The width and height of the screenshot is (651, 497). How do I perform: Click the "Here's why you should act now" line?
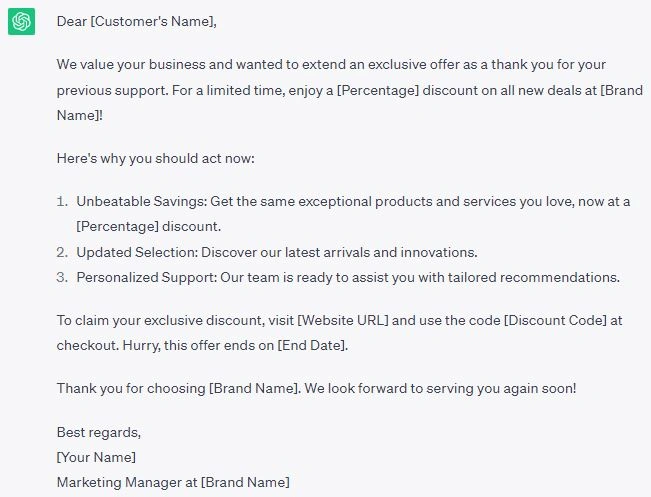pyautogui.click(x=158, y=158)
